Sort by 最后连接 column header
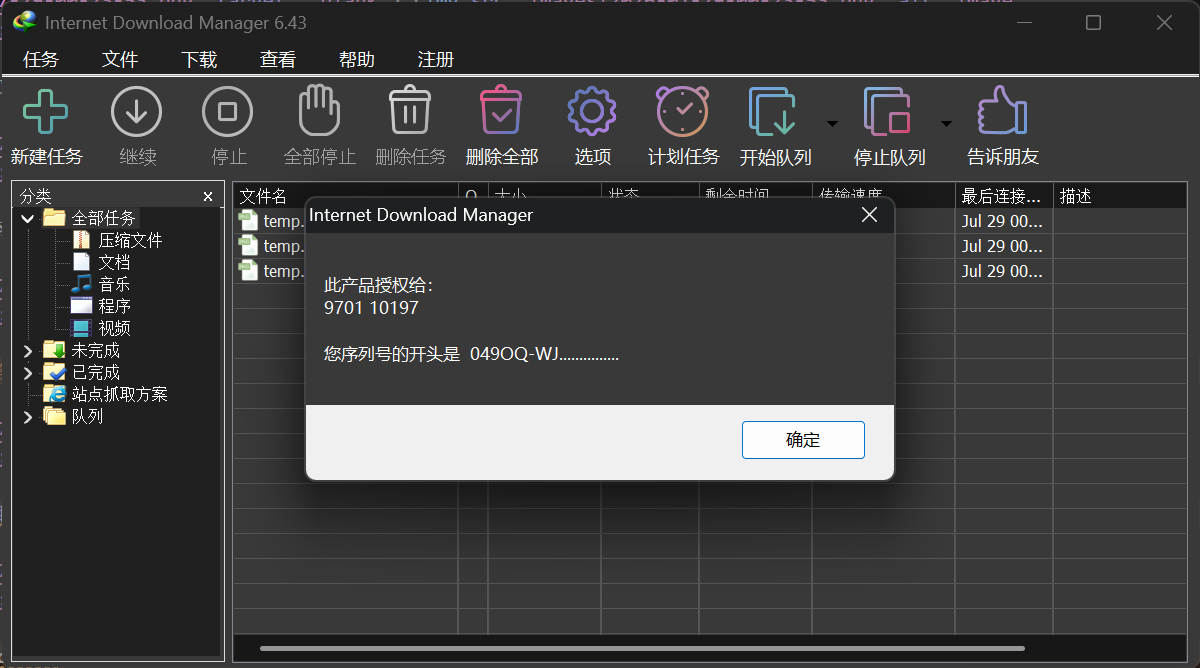 [x=1004, y=196]
